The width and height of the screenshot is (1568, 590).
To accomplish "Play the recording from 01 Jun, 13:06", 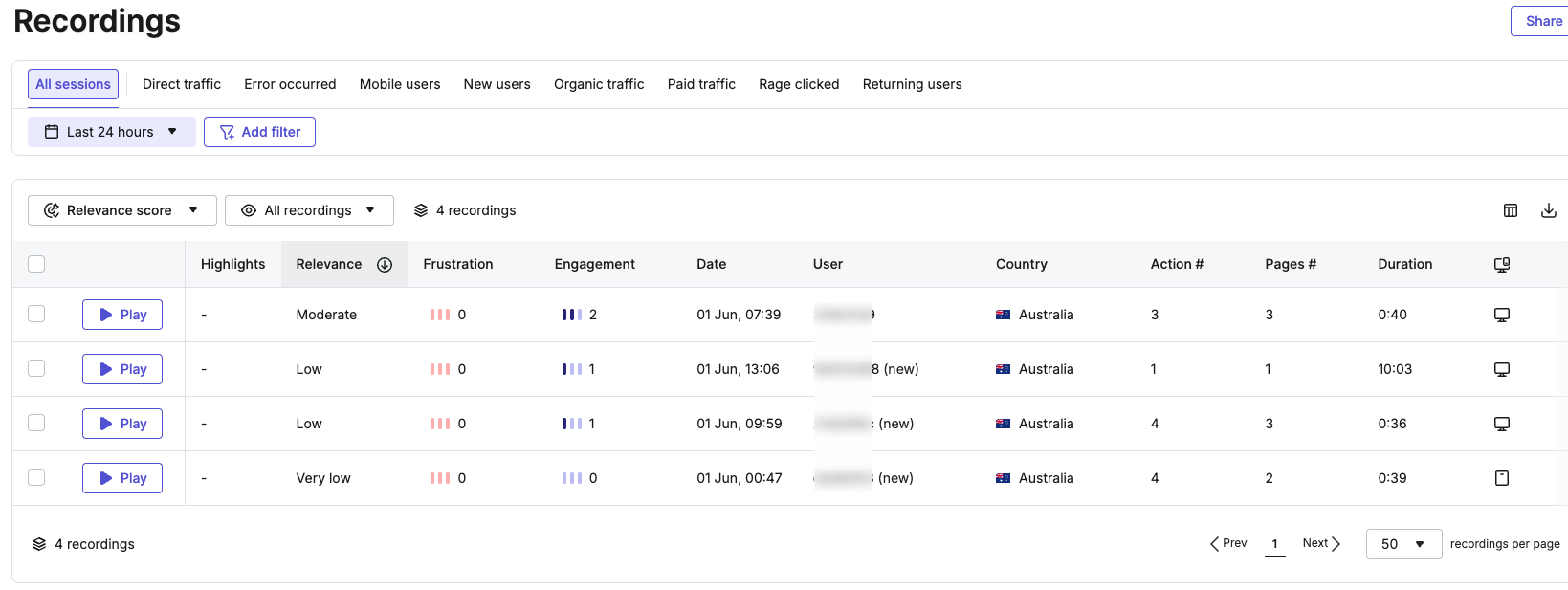I will coord(122,369).
